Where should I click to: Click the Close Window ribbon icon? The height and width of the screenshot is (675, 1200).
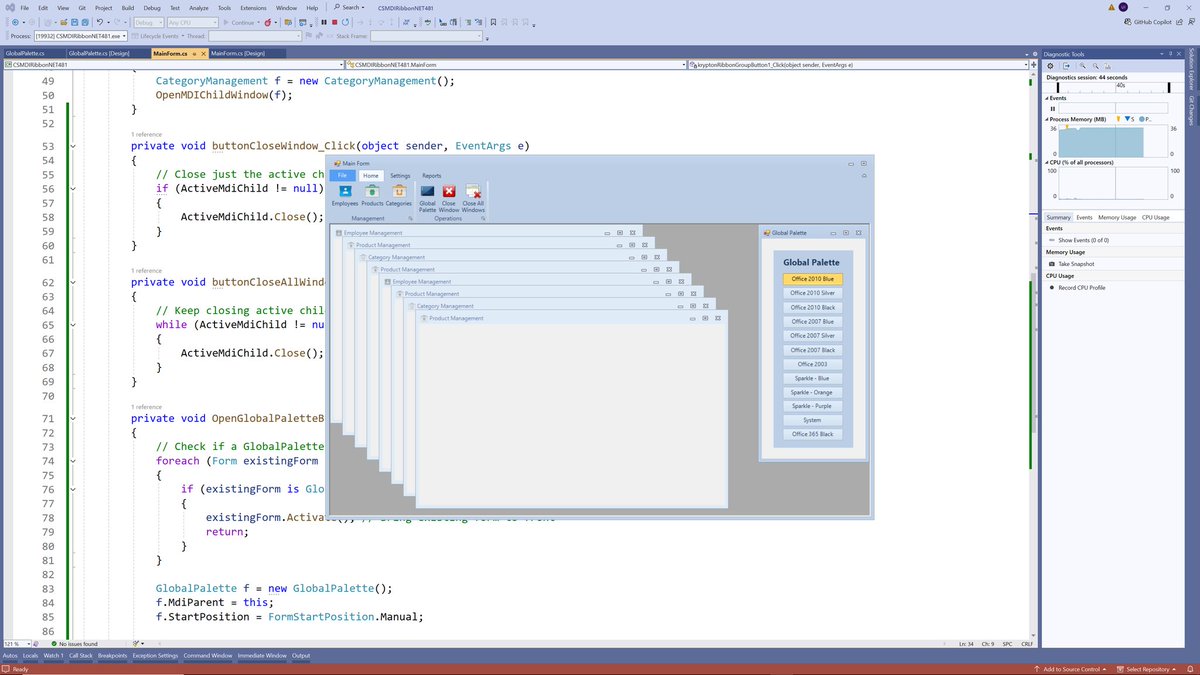click(x=449, y=191)
